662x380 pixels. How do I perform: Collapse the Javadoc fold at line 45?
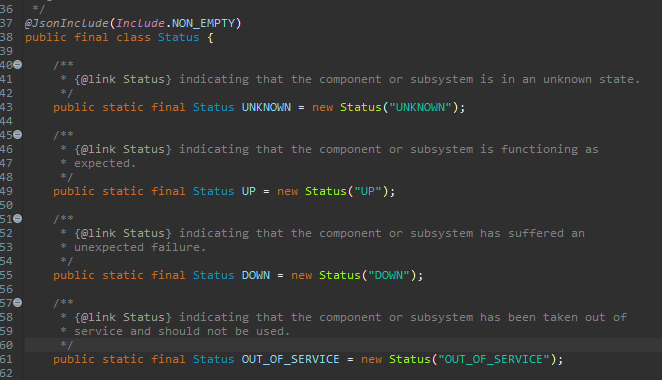click(17, 135)
